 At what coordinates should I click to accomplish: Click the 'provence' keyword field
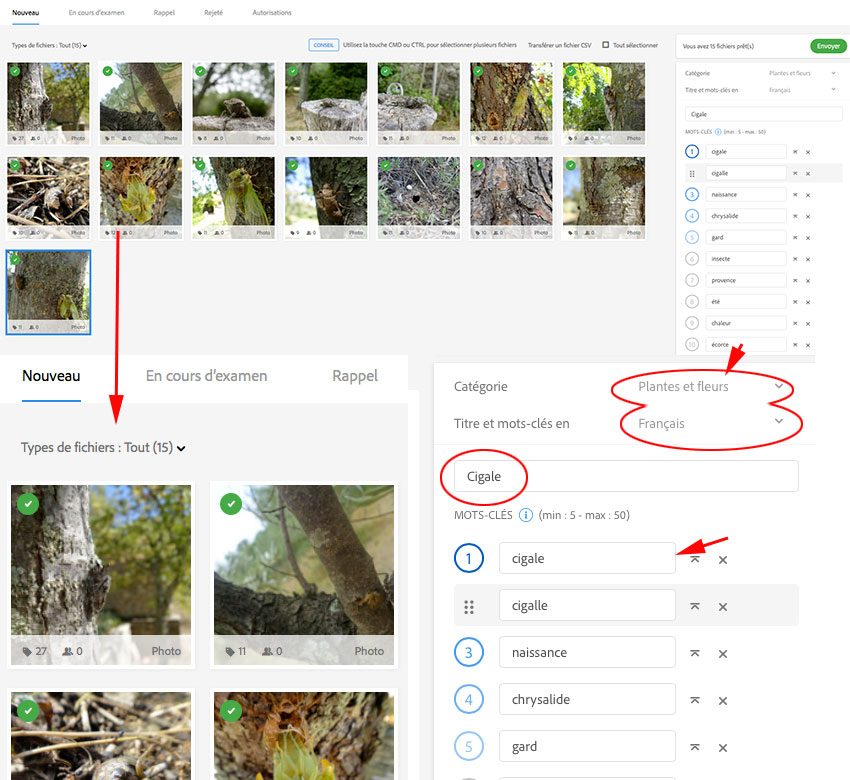coord(746,280)
